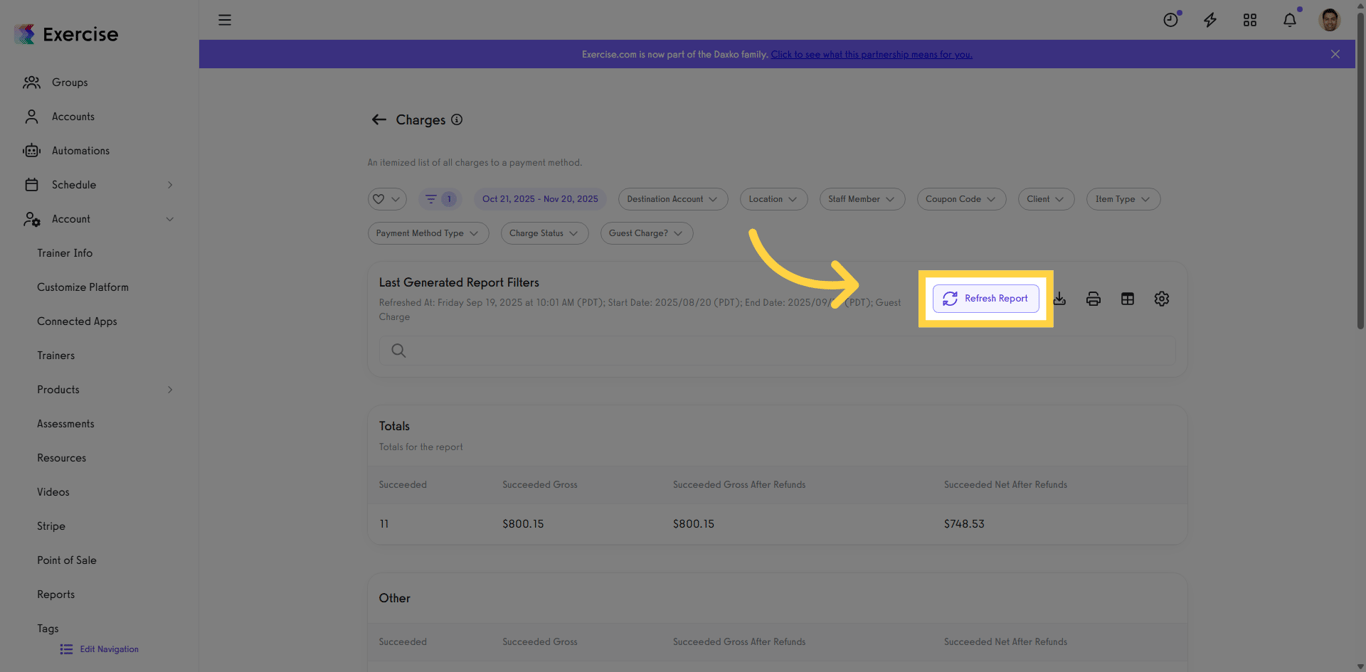The height and width of the screenshot is (672, 1366).
Task: Open Resources sidebar item
Action: coord(62,458)
